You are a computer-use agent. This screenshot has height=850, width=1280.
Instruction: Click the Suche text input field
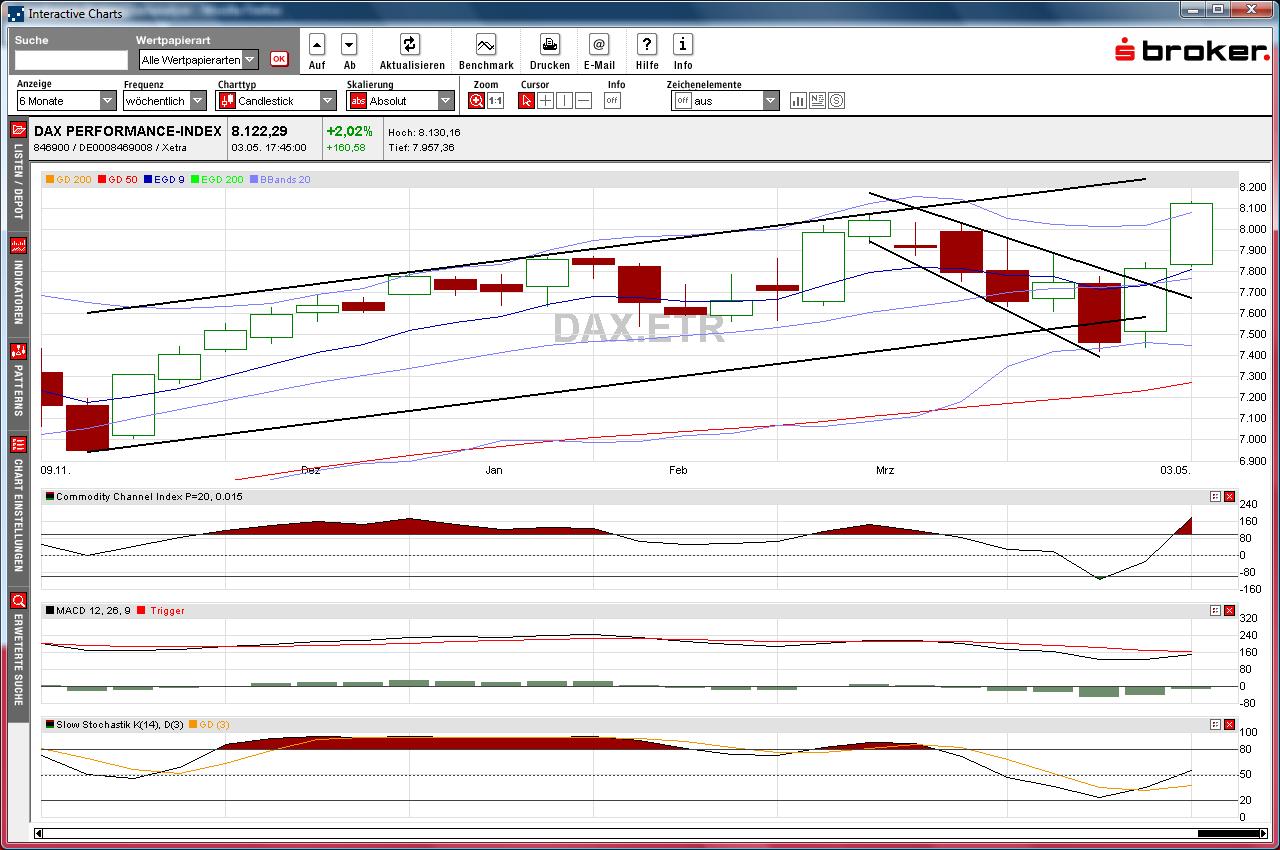[71, 60]
